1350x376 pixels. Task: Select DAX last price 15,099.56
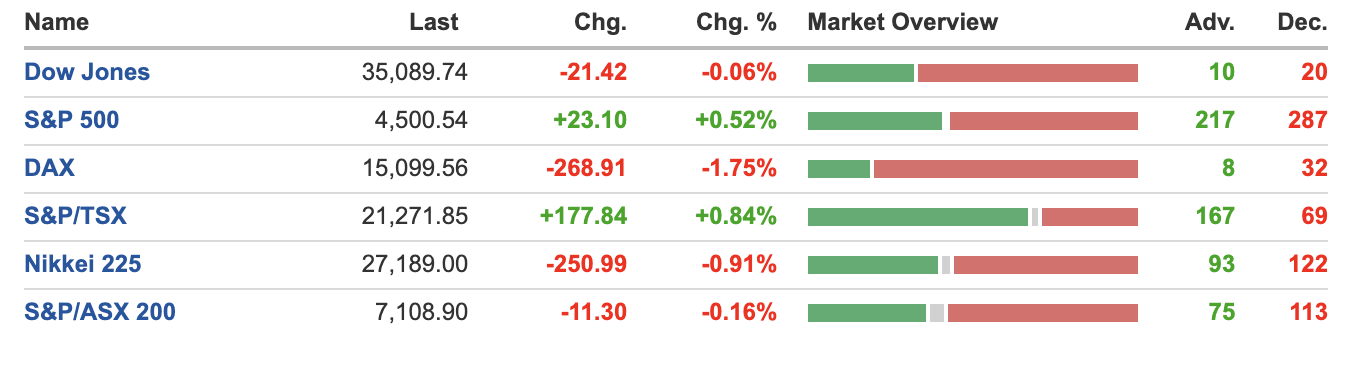pyautogui.click(x=414, y=168)
